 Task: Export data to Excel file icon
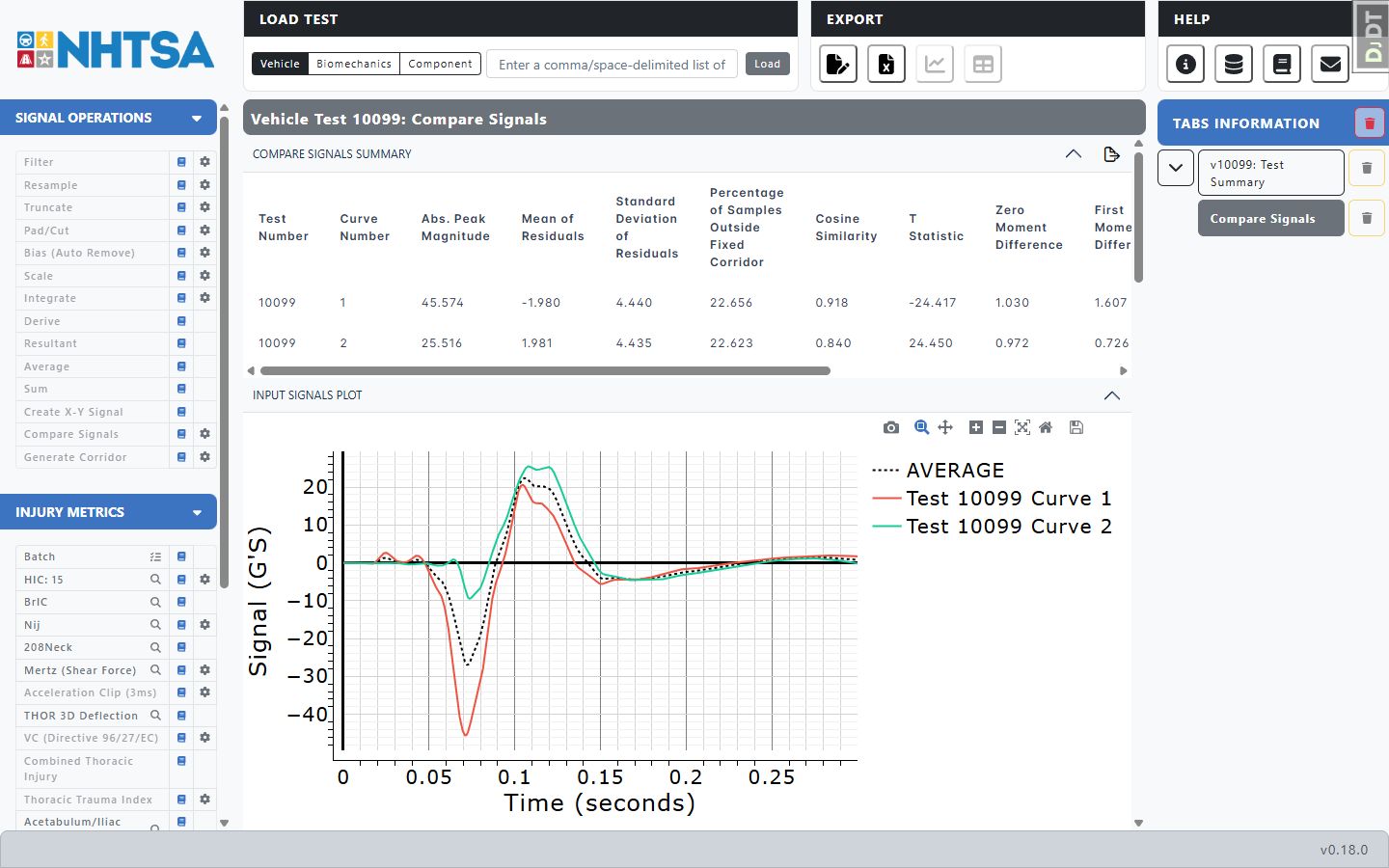click(x=886, y=65)
